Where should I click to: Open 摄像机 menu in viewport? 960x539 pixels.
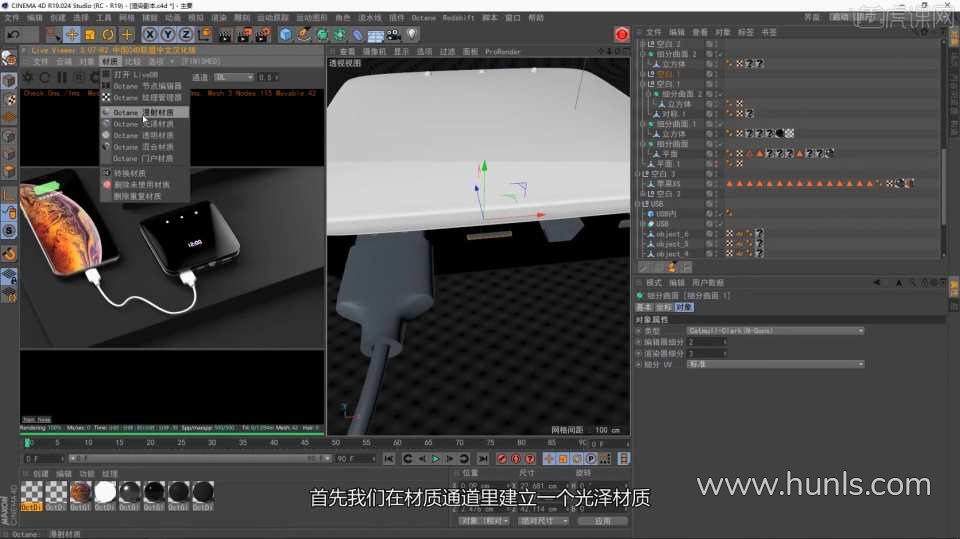click(375, 52)
